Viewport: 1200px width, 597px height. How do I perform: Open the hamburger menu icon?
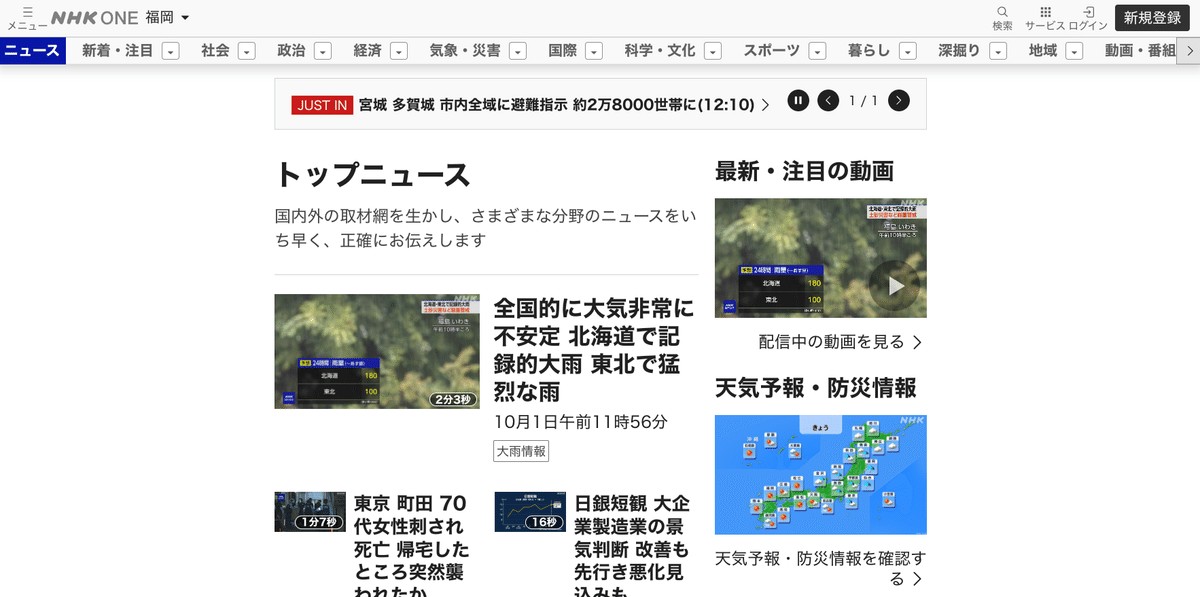(x=27, y=12)
